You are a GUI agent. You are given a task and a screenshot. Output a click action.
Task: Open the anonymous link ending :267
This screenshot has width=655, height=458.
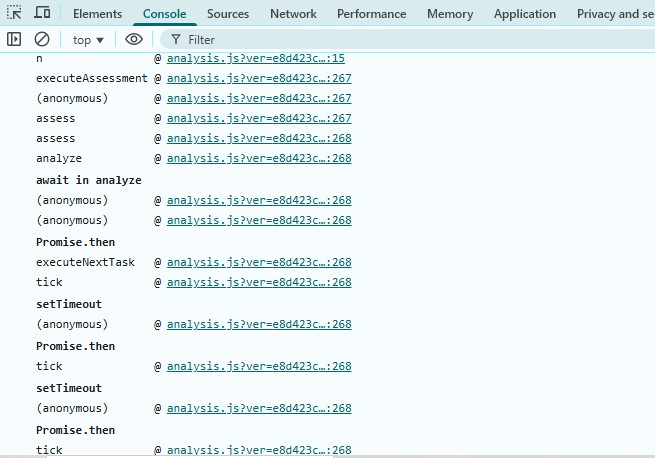259,98
